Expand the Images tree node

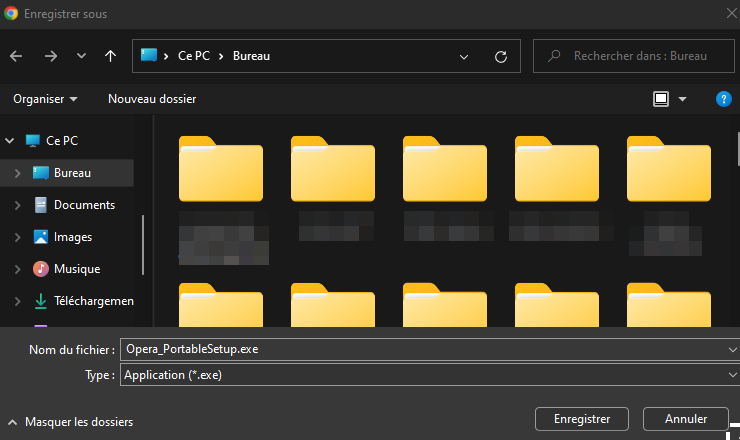tap(17, 237)
